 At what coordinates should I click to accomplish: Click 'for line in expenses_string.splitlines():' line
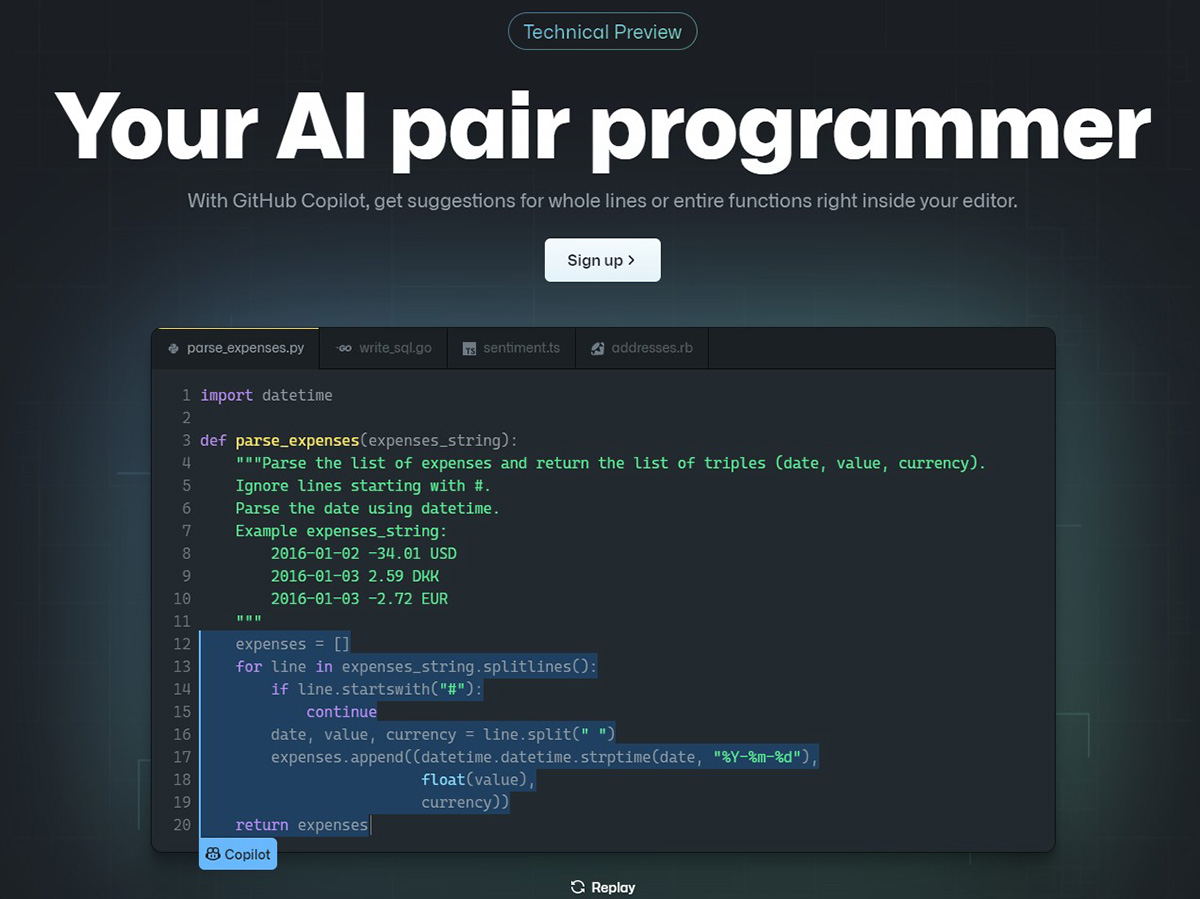tap(416, 666)
